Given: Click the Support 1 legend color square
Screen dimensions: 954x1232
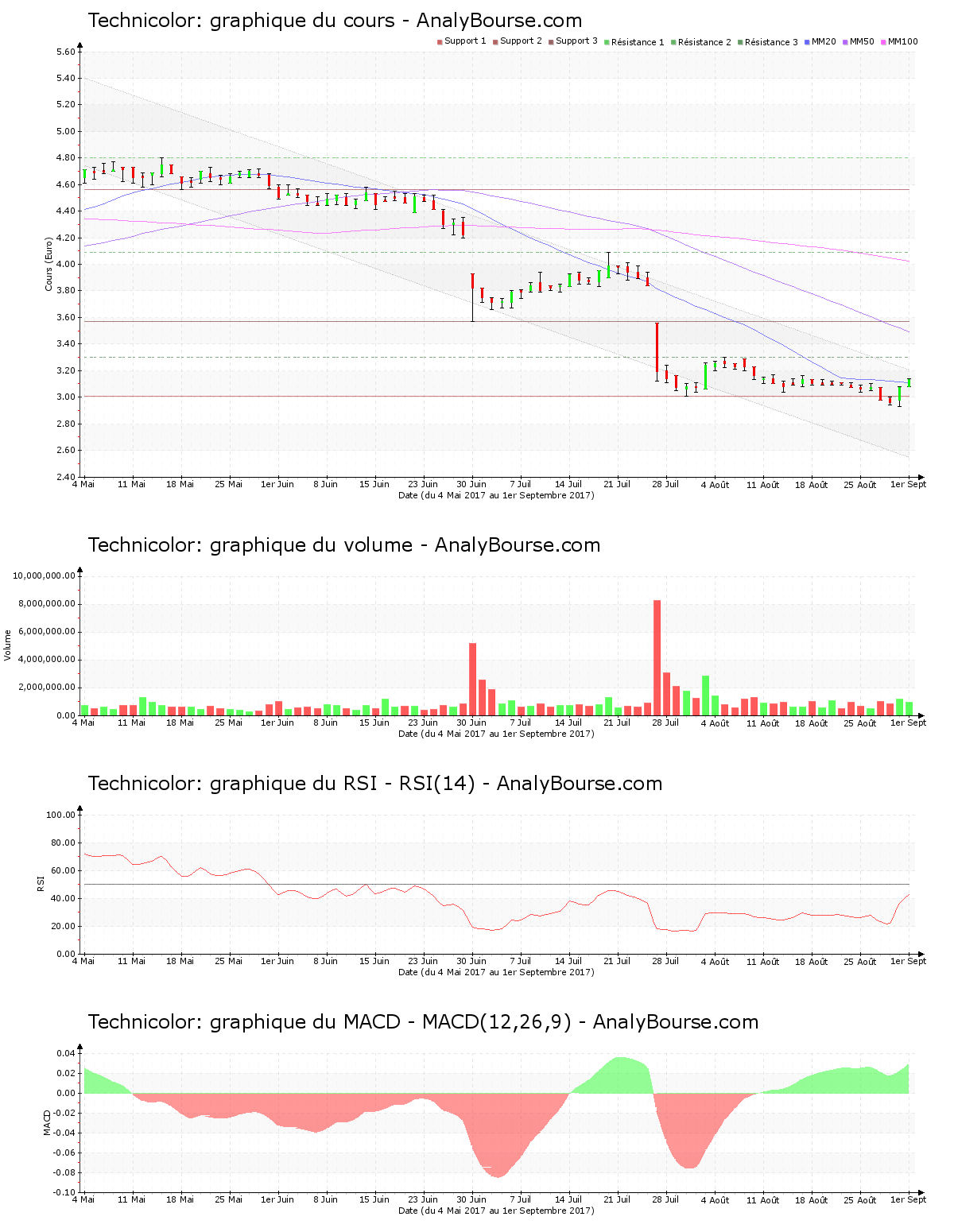Looking at the screenshot, I should click(x=440, y=42).
